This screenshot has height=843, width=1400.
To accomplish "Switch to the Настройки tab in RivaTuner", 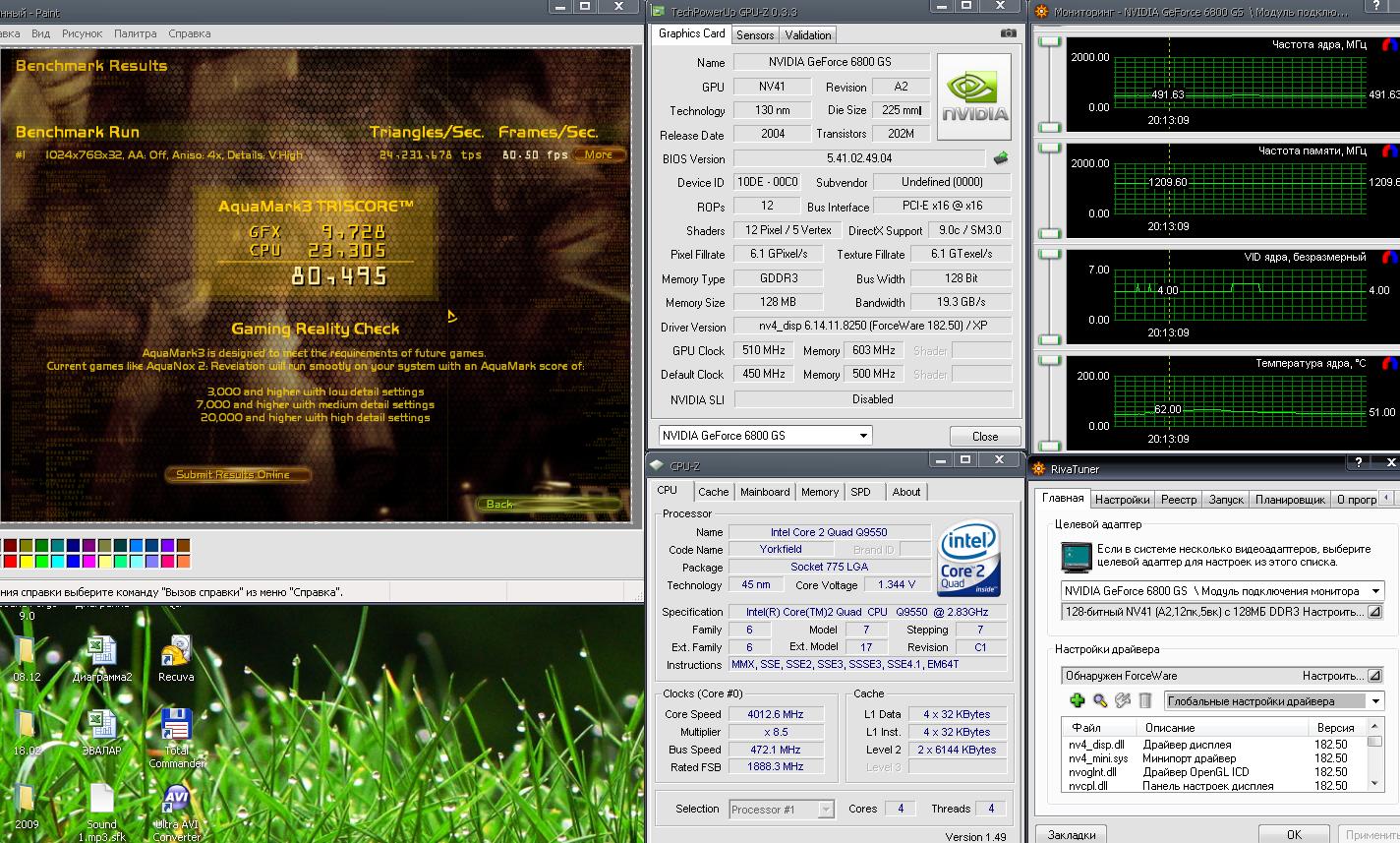I will pyautogui.click(x=1122, y=500).
